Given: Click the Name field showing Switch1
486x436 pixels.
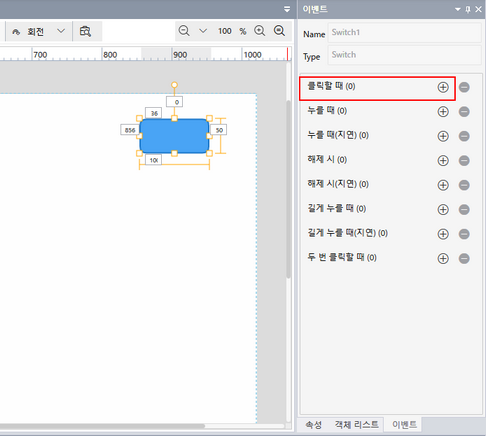Looking at the screenshot, I should tap(405, 33).
